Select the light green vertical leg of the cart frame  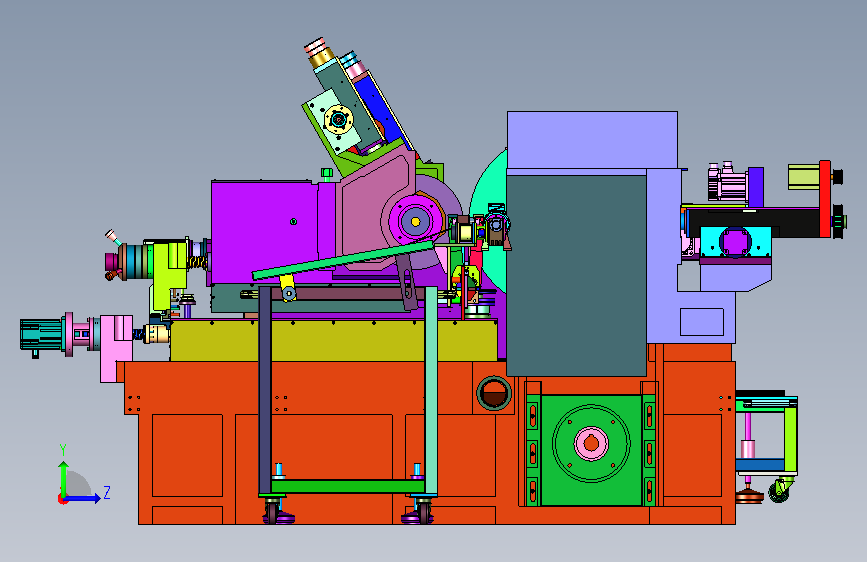pyautogui.click(x=431, y=390)
